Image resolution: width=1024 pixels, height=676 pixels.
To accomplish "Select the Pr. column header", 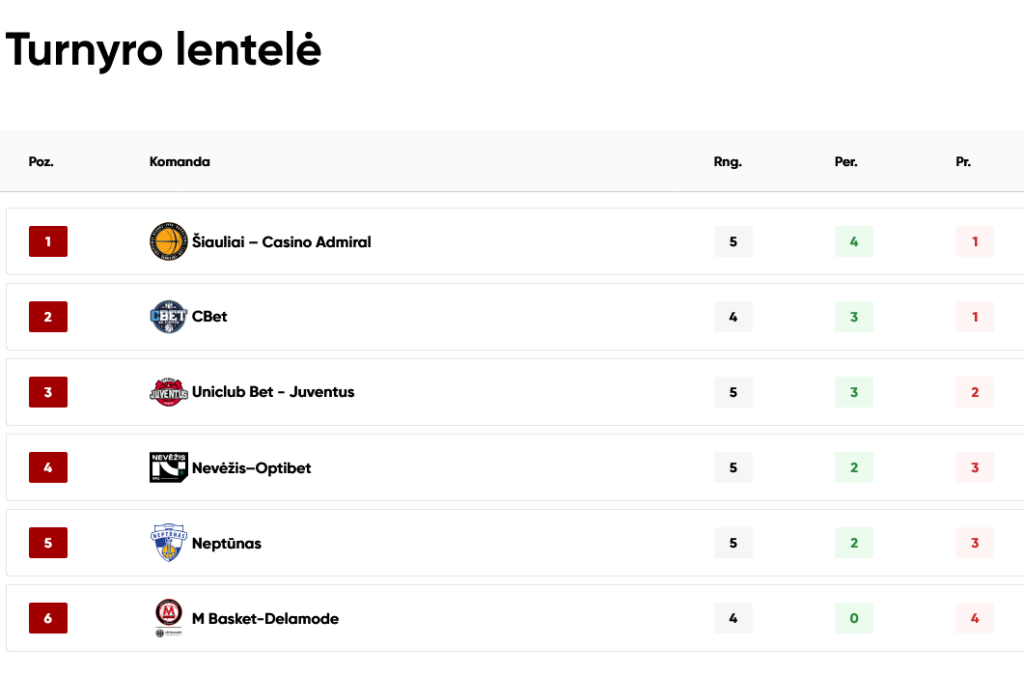I will (x=963, y=162).
